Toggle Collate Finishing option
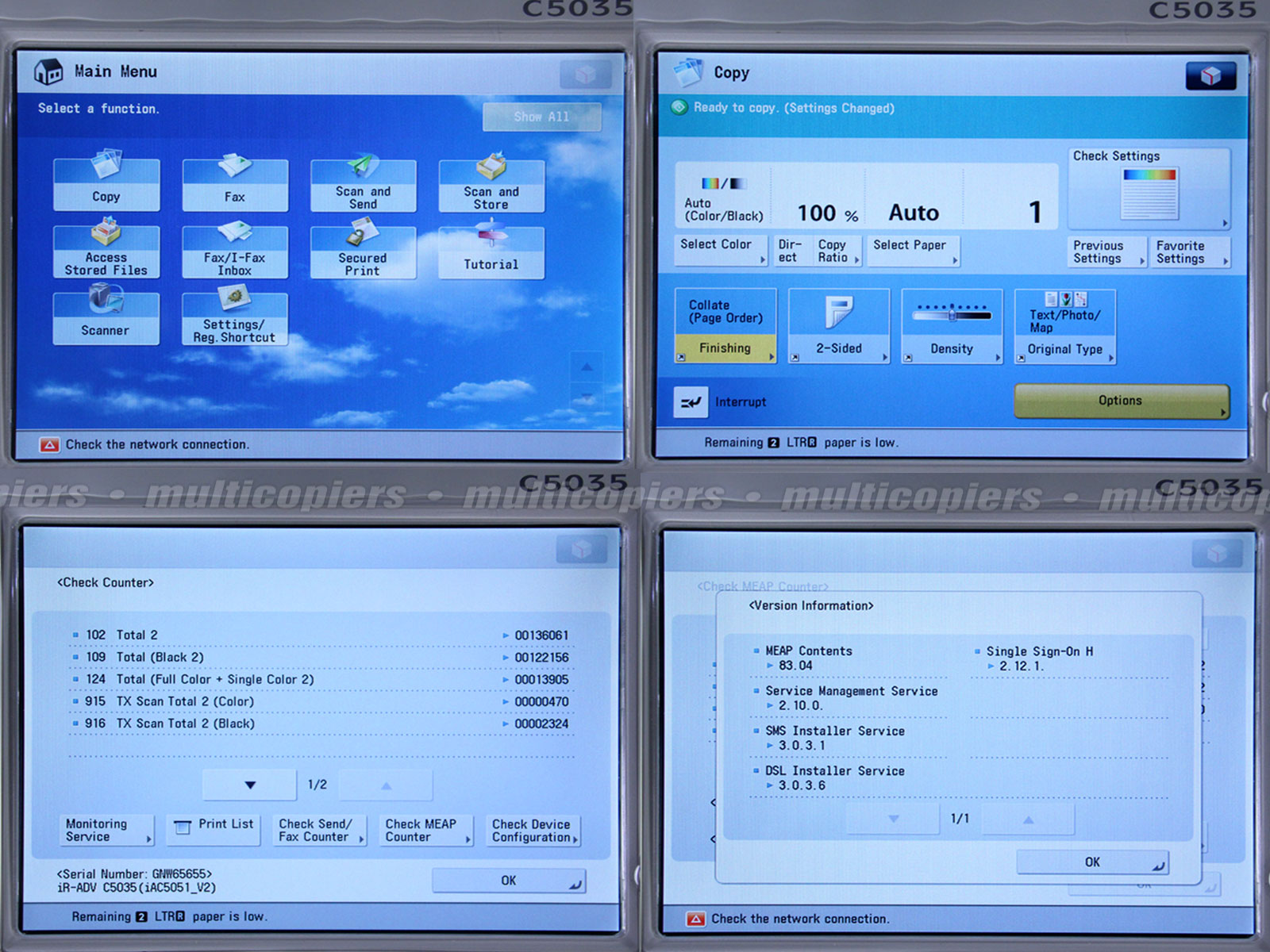This screenshot has height=952, width=1270. (x=725, y=326)
